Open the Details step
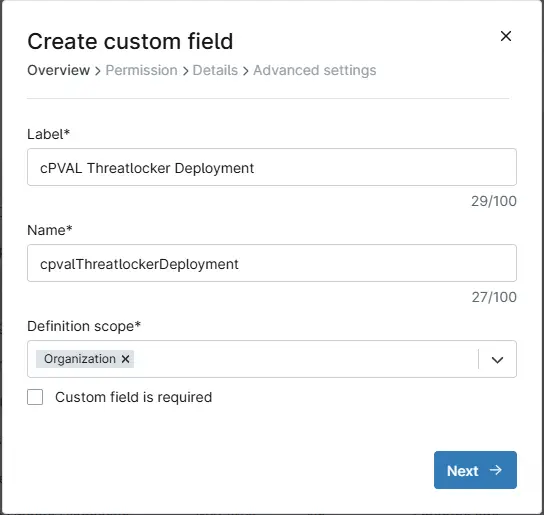 (215, 70)
